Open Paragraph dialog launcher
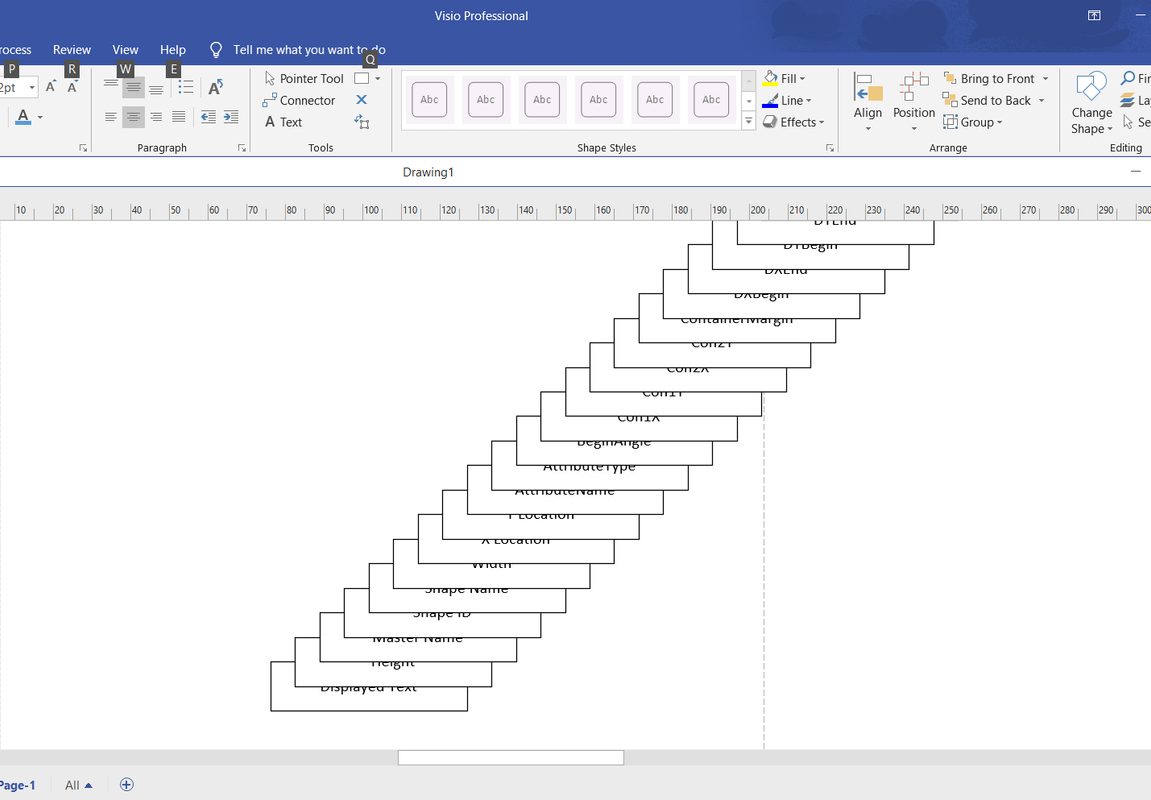1151x800 pixels. [x=242, y=148]
